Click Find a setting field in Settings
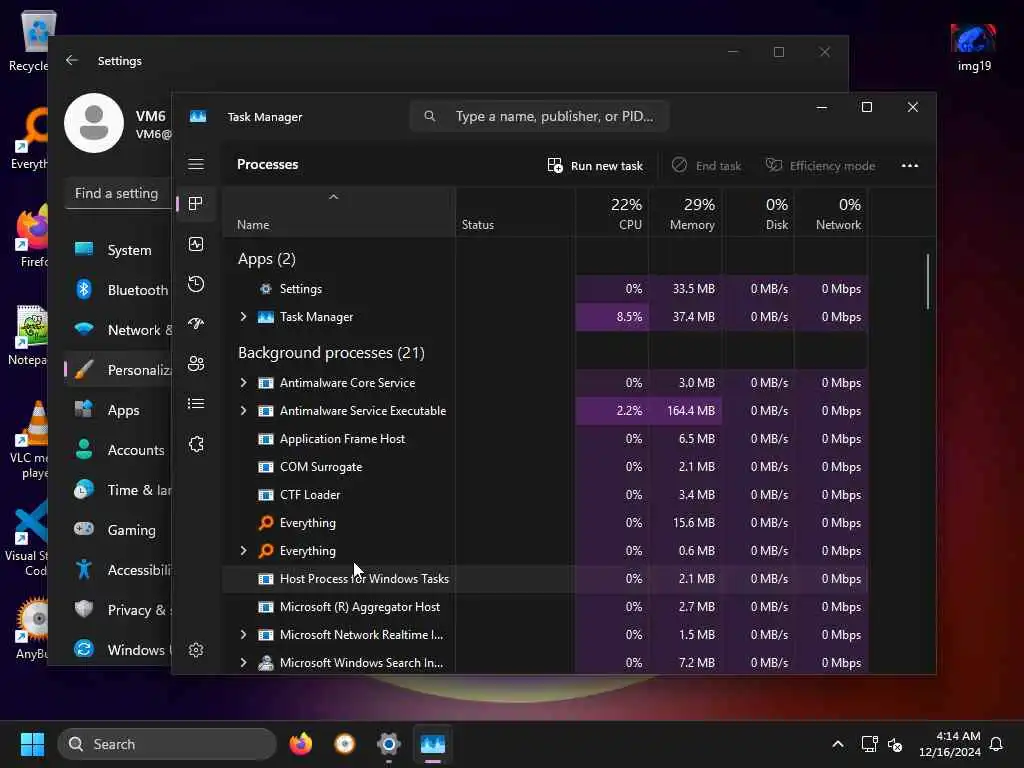1024x768 pixels. tap(118, 193)
